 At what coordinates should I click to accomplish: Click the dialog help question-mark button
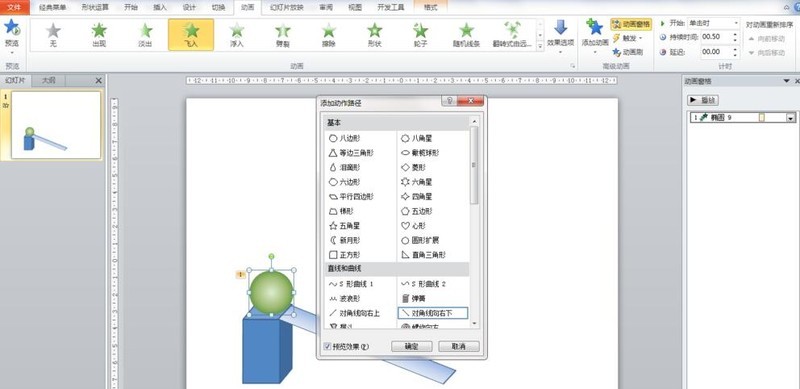click(450, 101)
